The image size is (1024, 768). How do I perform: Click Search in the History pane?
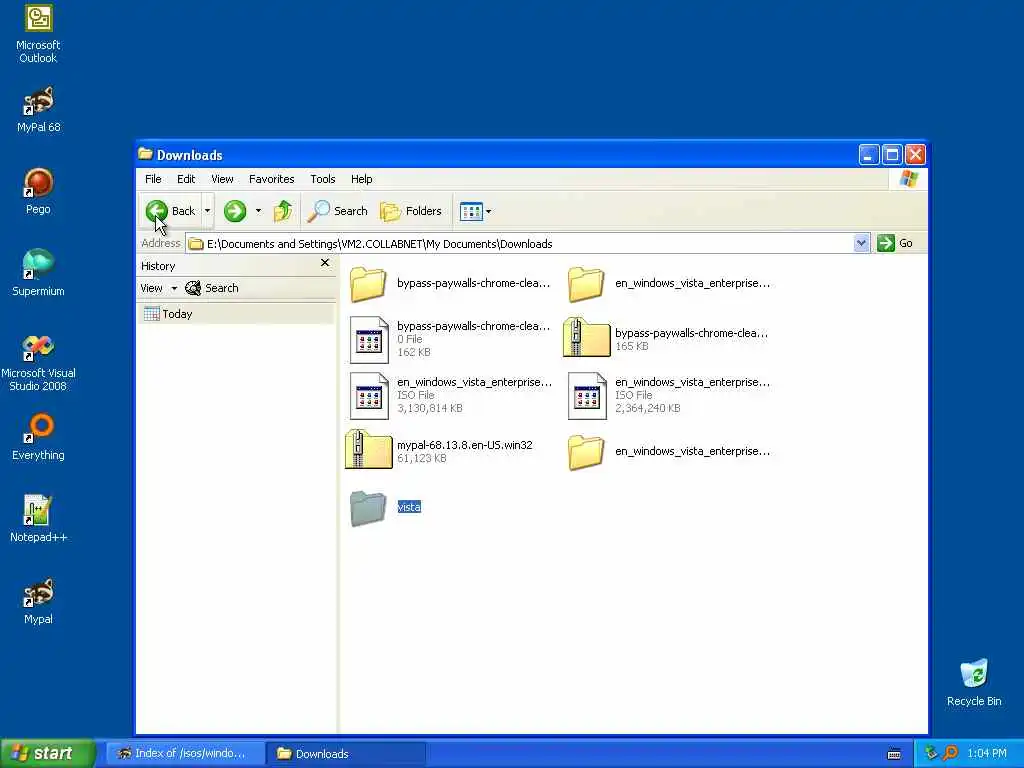[x=212, y=288]
